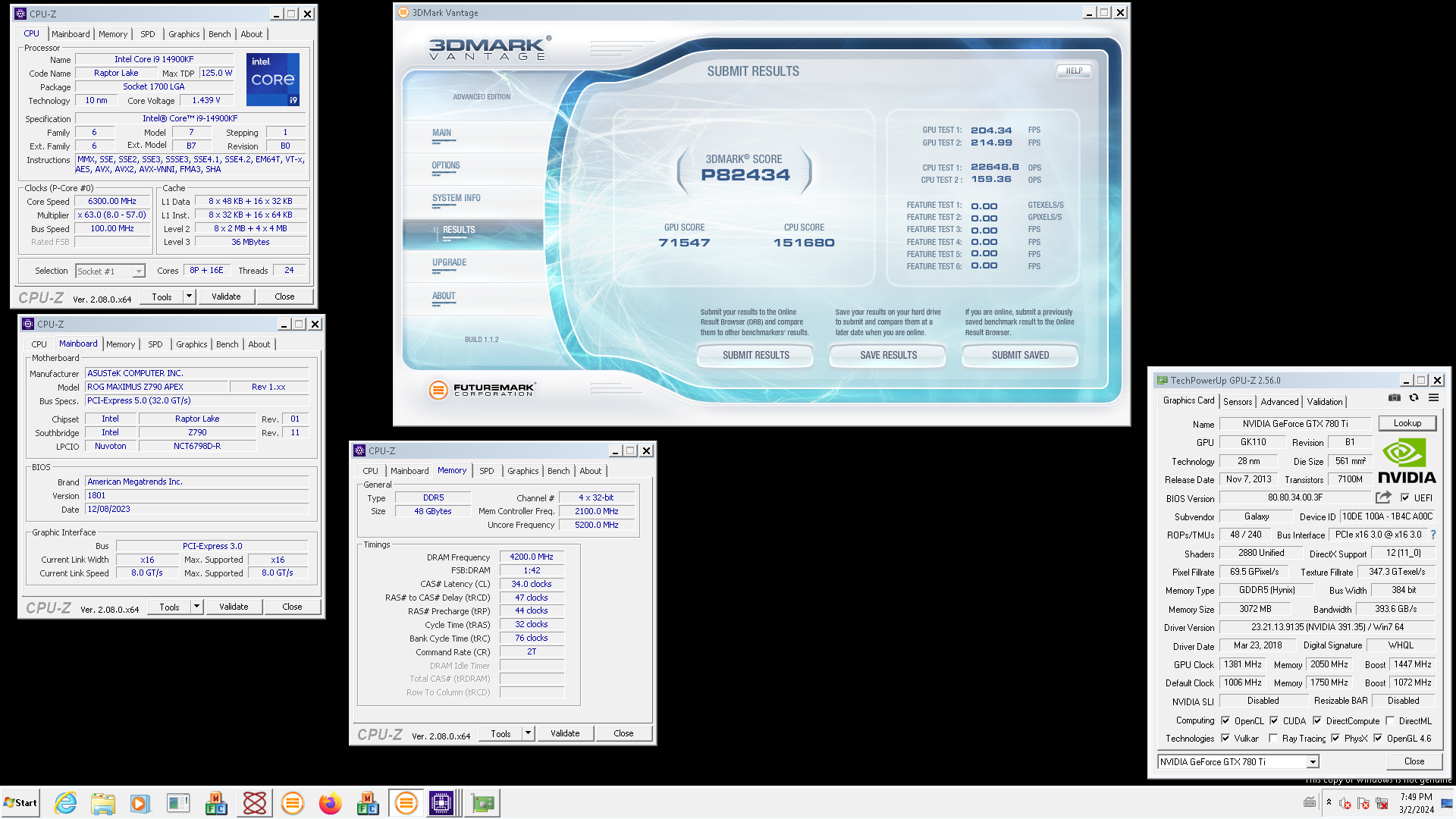Viewport: 1456px width, 819px height.
Task: Open Firefox from the taskbar
Action: 330,803
